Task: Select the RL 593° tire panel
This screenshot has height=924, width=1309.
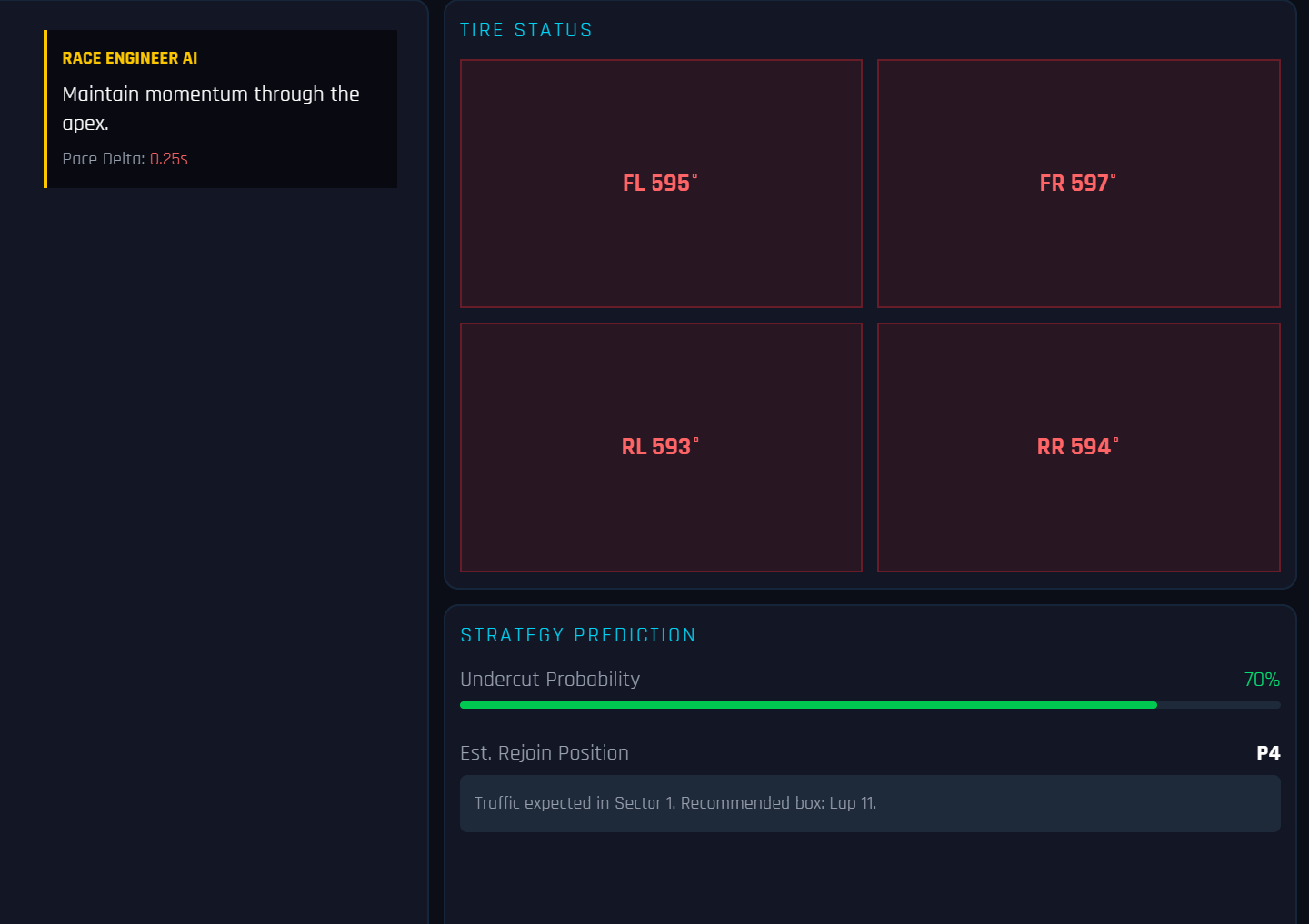Action: click(x=661, y=446)
